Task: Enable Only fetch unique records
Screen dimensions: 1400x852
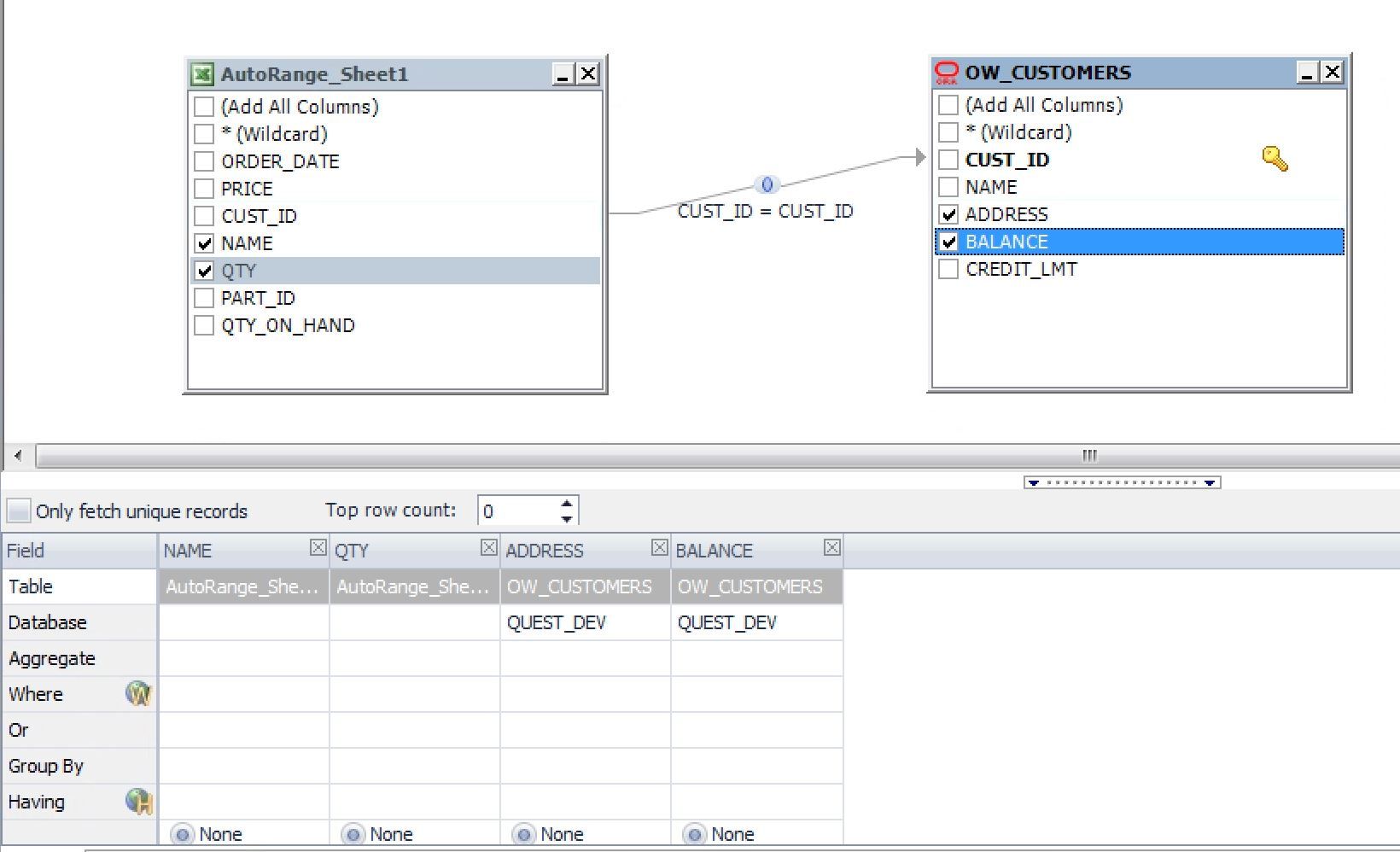Action: pyautogui.click(x=19, y=511)
